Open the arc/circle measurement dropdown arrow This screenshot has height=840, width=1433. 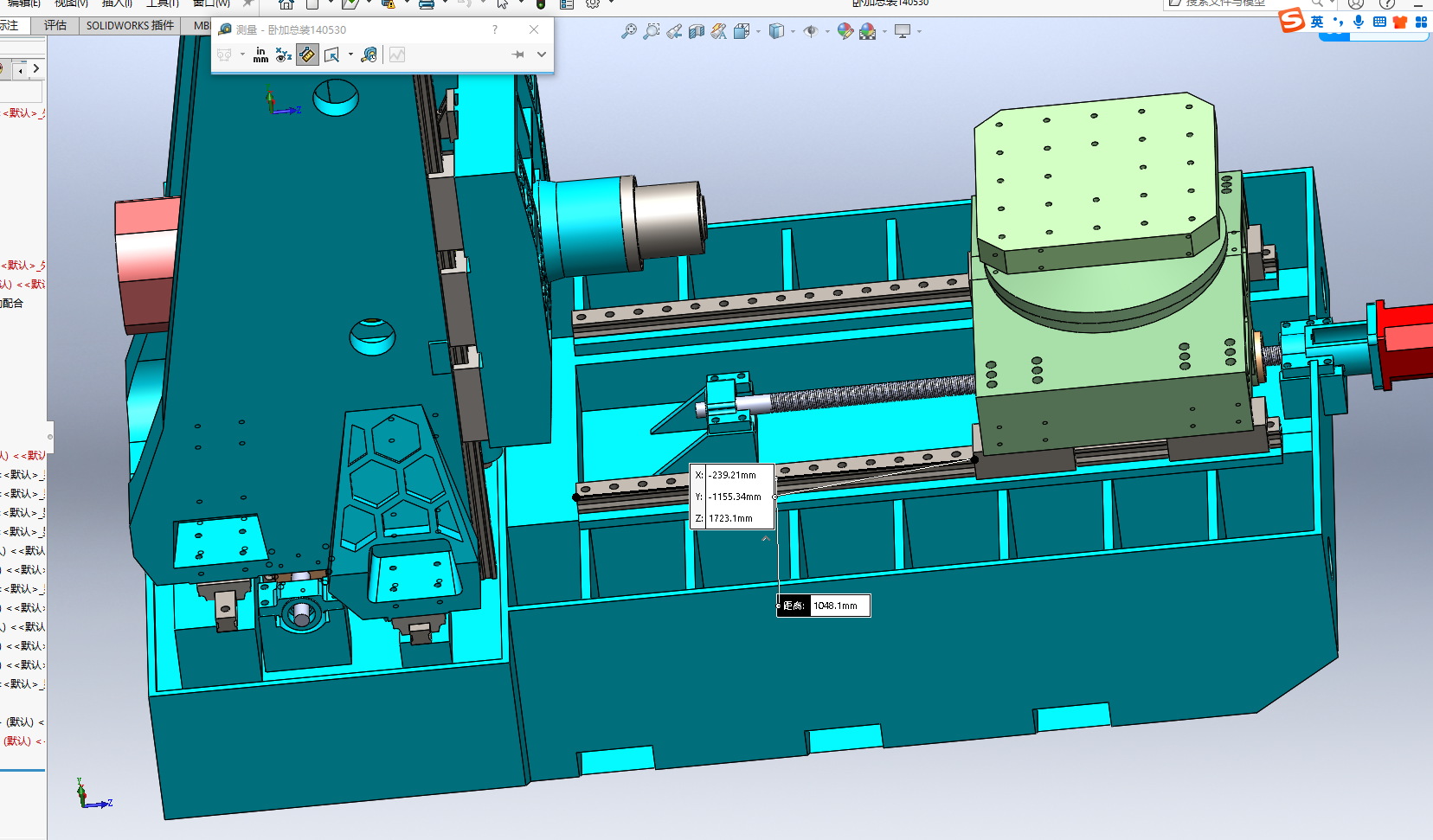(x=242, y=55)
